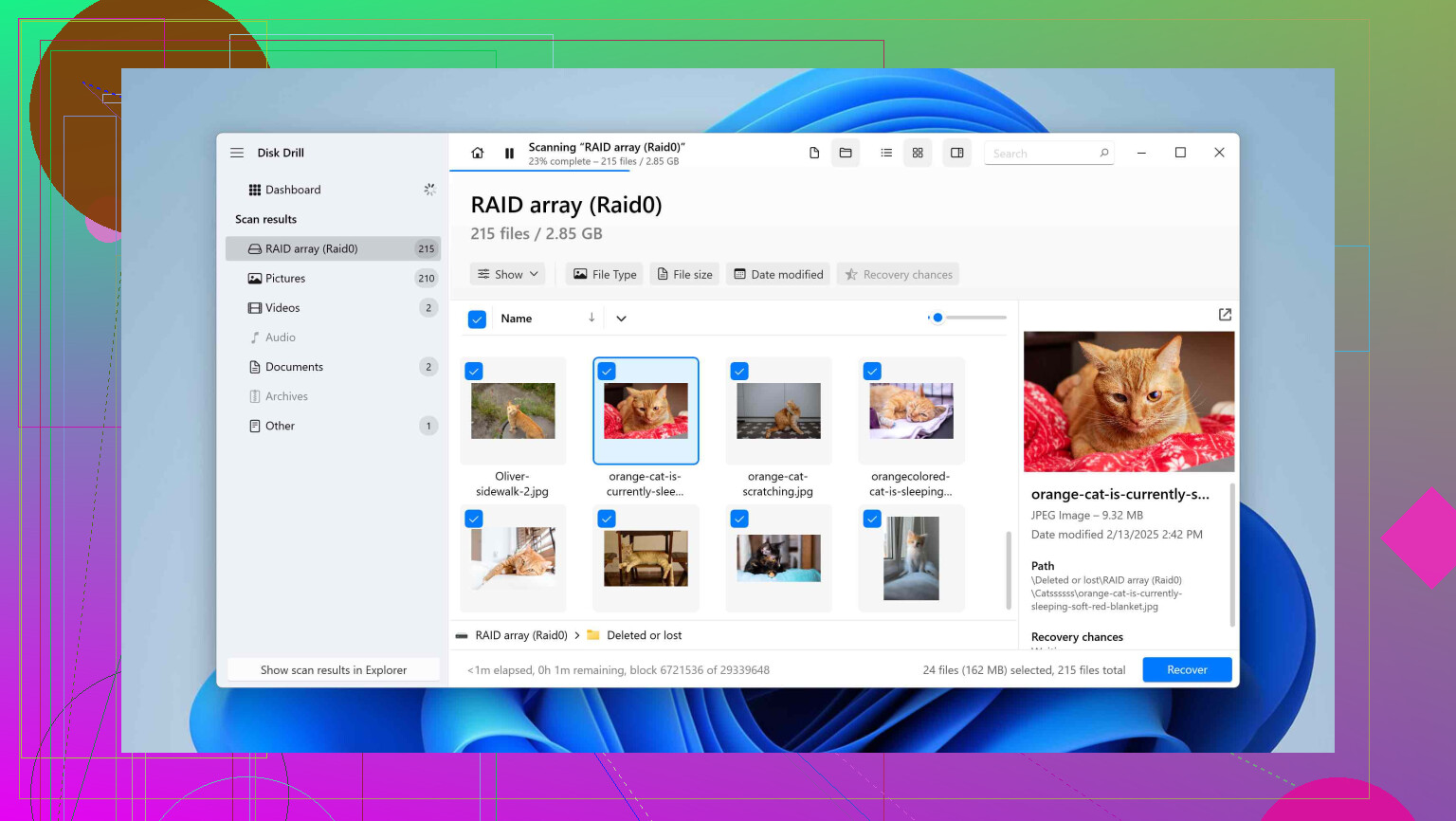The width and height of the screenshot is (1456, 821).
Task: Open Documents scan results category
Action: (294, 367)
